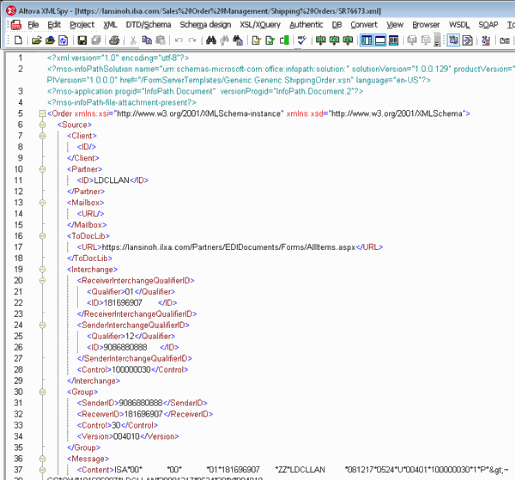
Task: Collapse the Order root element
Action: click(42, 114)
